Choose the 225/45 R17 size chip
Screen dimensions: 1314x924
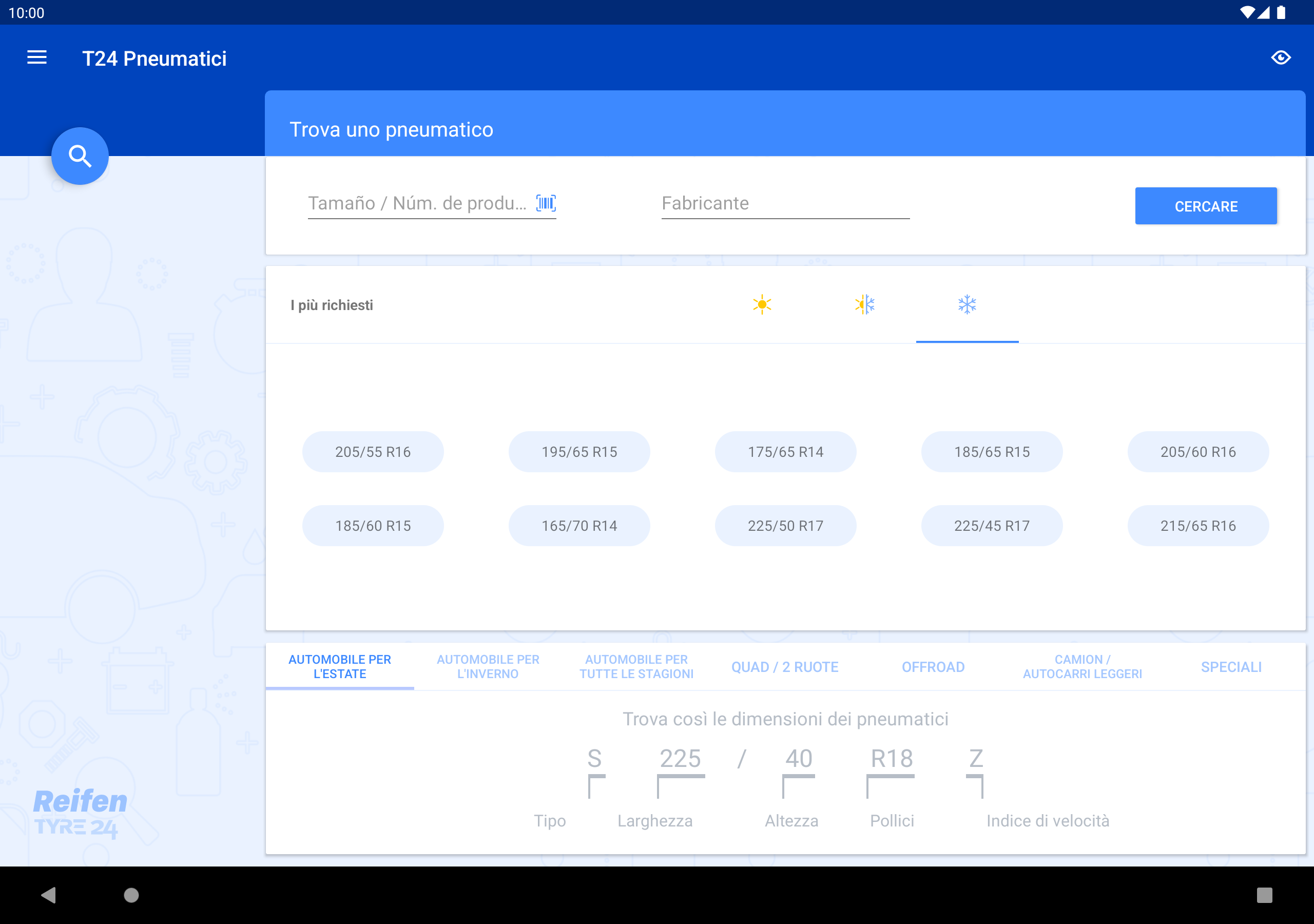point(991,526)
